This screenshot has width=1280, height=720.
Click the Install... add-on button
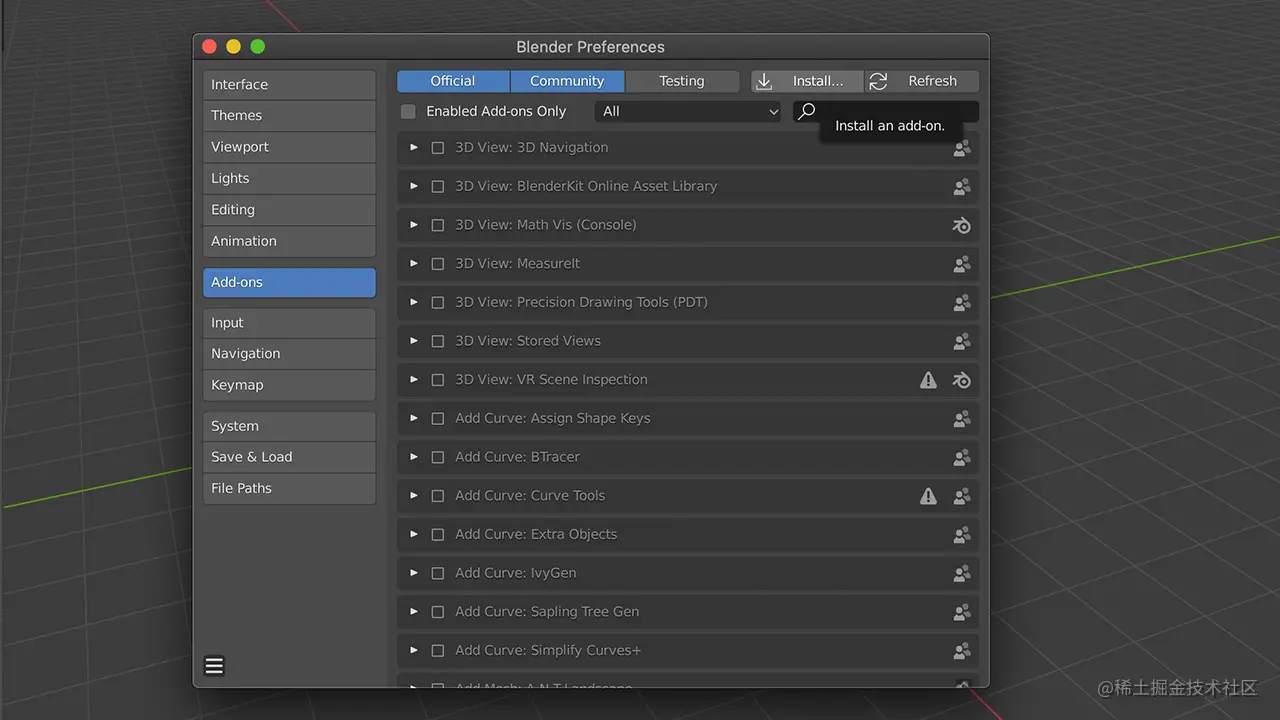[807, 81]
